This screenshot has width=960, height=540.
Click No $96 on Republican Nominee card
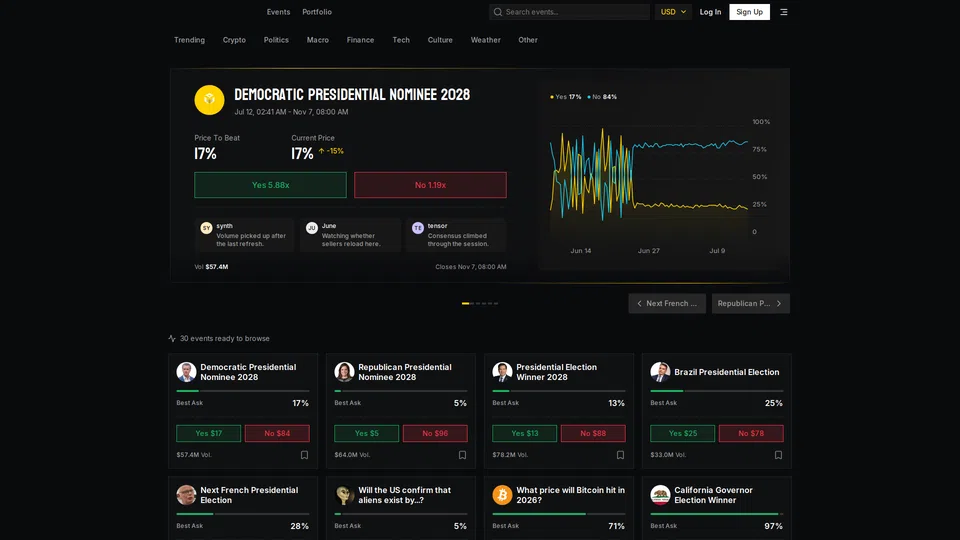pyautogui.click(x=435, y=433)
